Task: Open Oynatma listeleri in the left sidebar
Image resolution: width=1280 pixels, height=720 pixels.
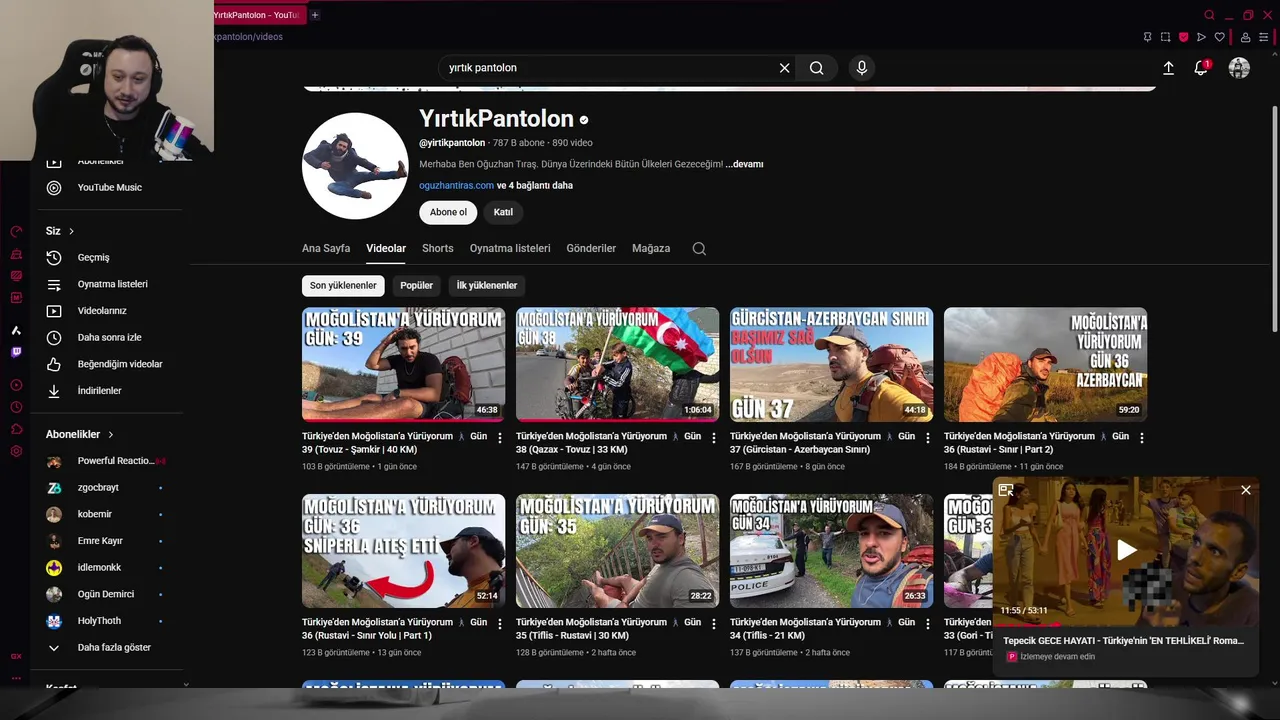Action: tap(112, 284)
